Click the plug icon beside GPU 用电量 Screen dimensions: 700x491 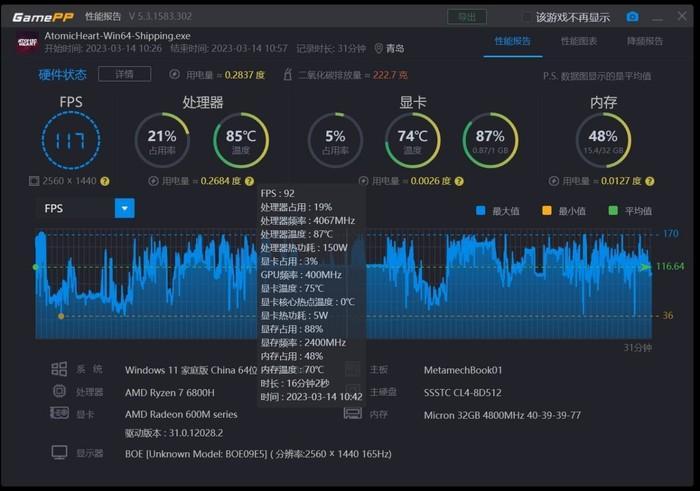(363, 181)
